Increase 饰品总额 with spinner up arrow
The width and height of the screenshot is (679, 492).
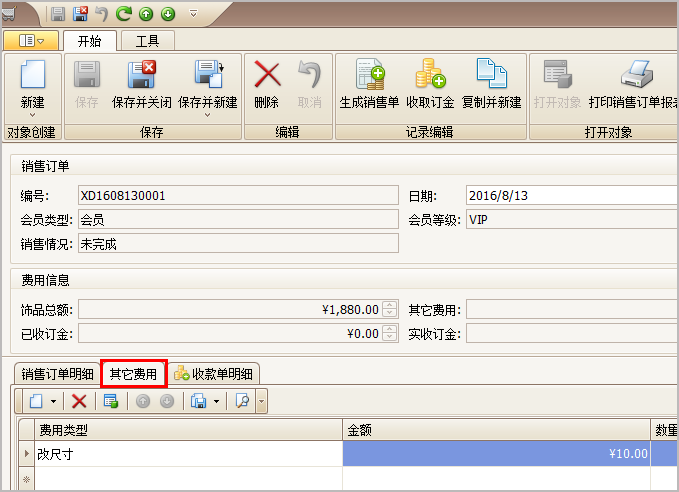pos(390,305)
